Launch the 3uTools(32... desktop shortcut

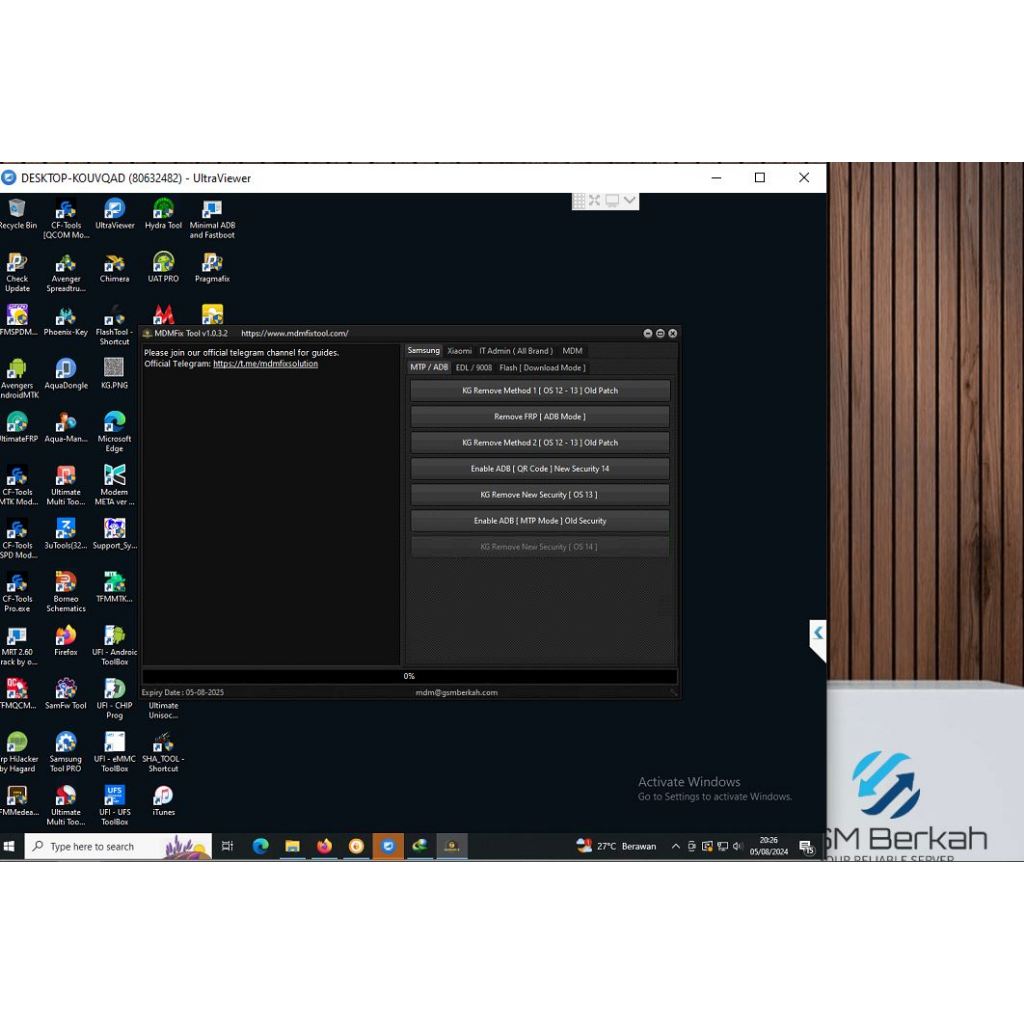[x=65, y=534]
